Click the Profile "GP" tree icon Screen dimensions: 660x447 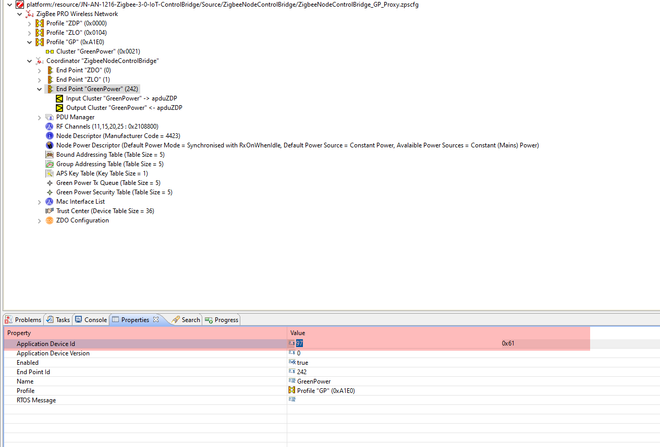click(40, 42)
